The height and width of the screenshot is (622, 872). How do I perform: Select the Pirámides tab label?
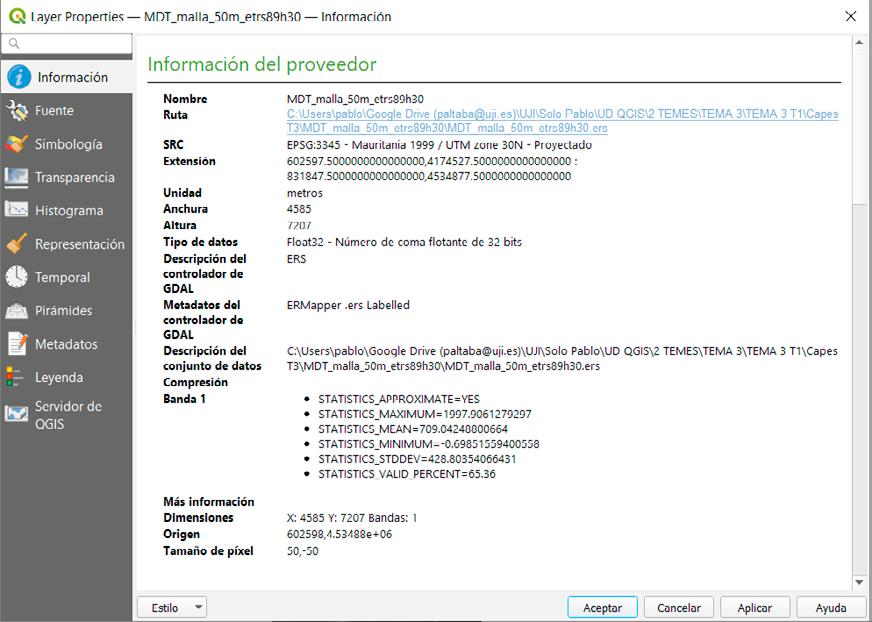pyautogui.click(x=63, y=310)
